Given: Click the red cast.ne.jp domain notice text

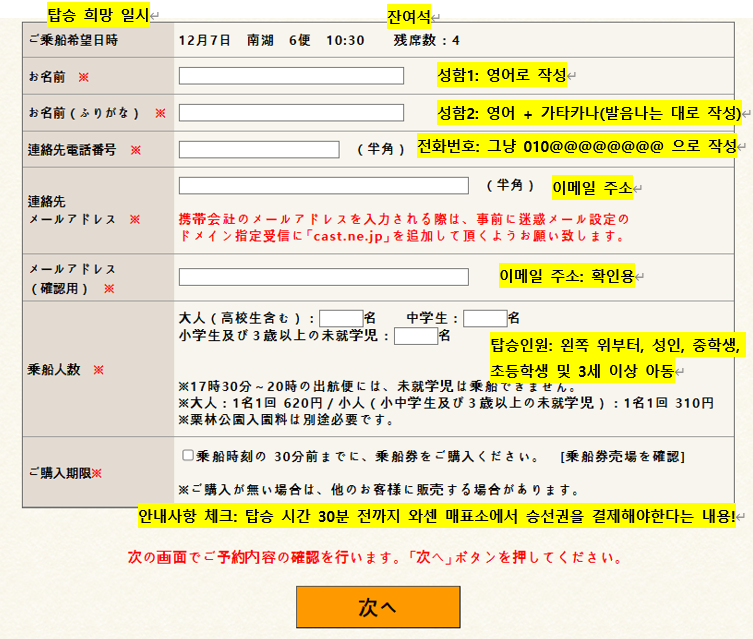Looking at the screenshot, I should click(404, 228).
